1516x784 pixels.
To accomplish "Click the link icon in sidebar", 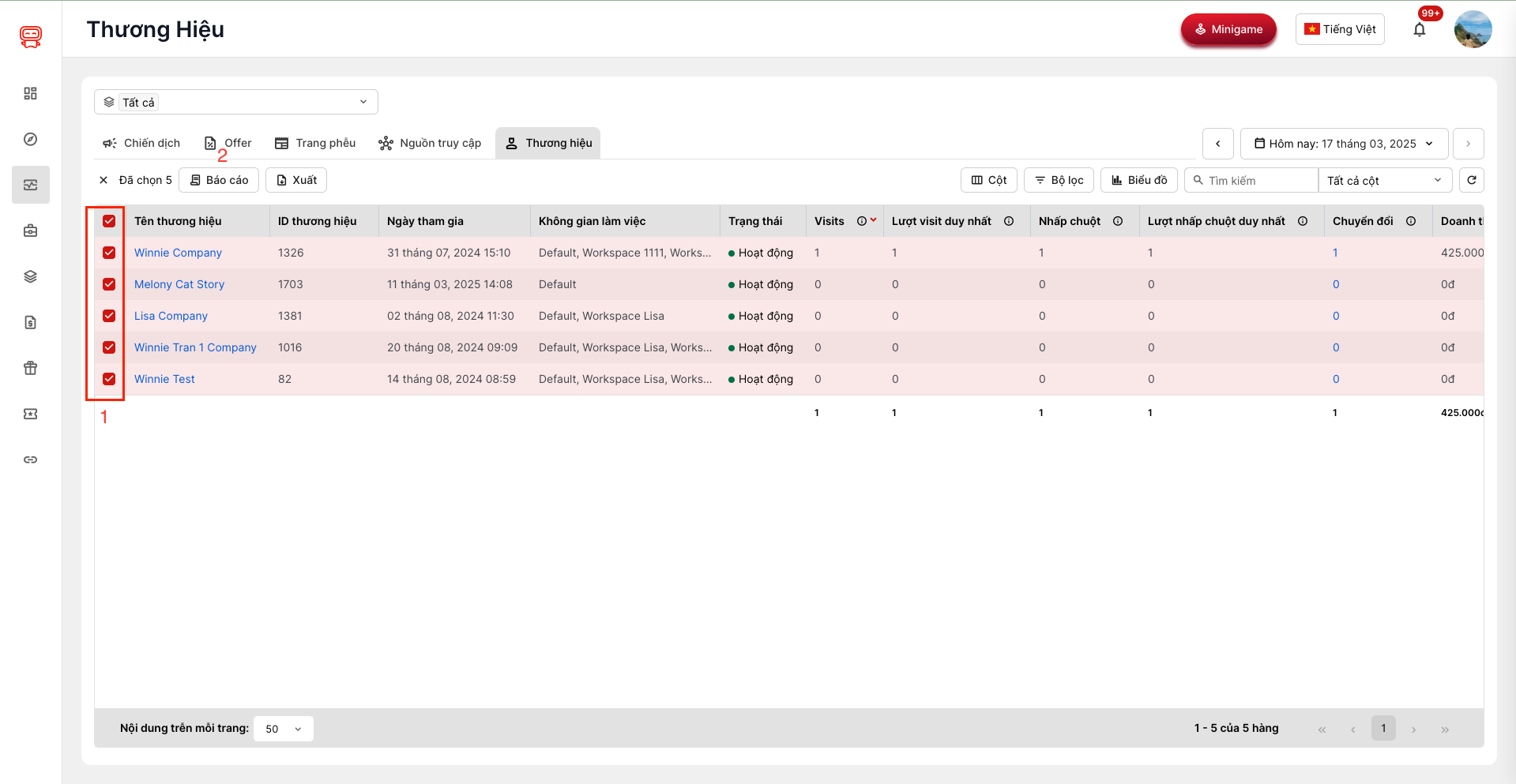I will pyautogui.click(x=30, y=460).
